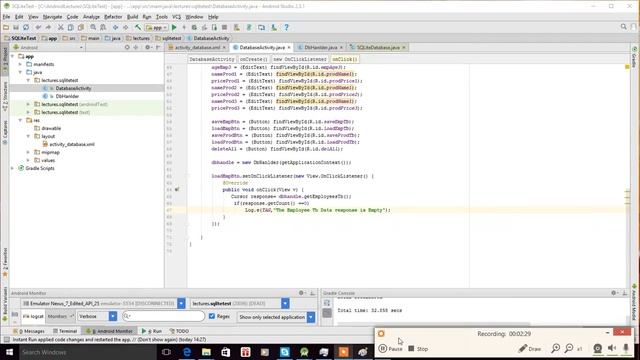Open the Run tool window tab
Viewport: 640px width, 360px height.
152,331
